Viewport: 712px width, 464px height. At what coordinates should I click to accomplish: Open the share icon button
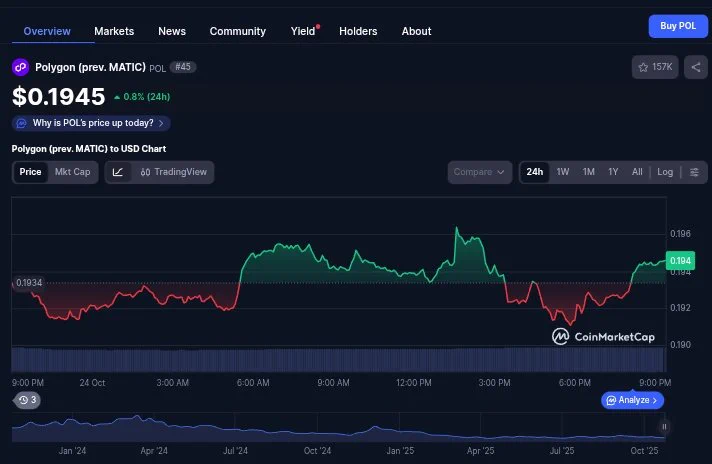tap(696, 67)
